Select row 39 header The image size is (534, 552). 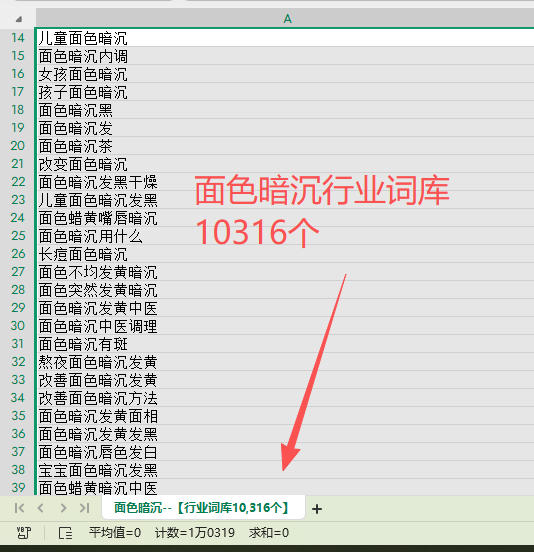[x=18, y=488]
